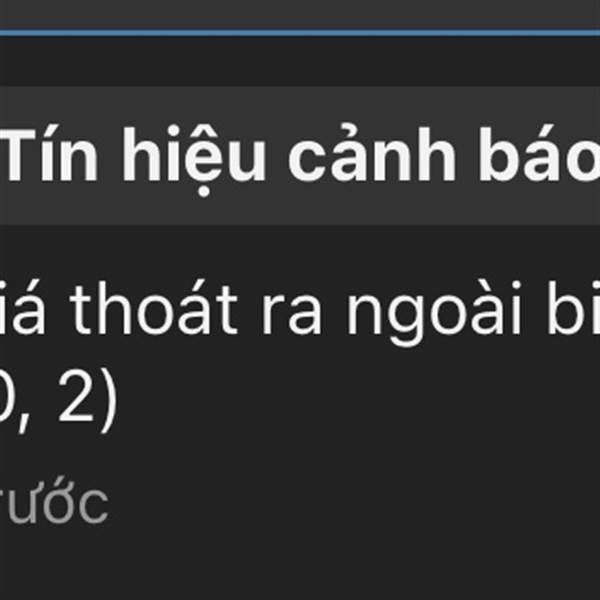Click the blue highlighted line at top
600x600 pixels.
(x=300, y=33)
